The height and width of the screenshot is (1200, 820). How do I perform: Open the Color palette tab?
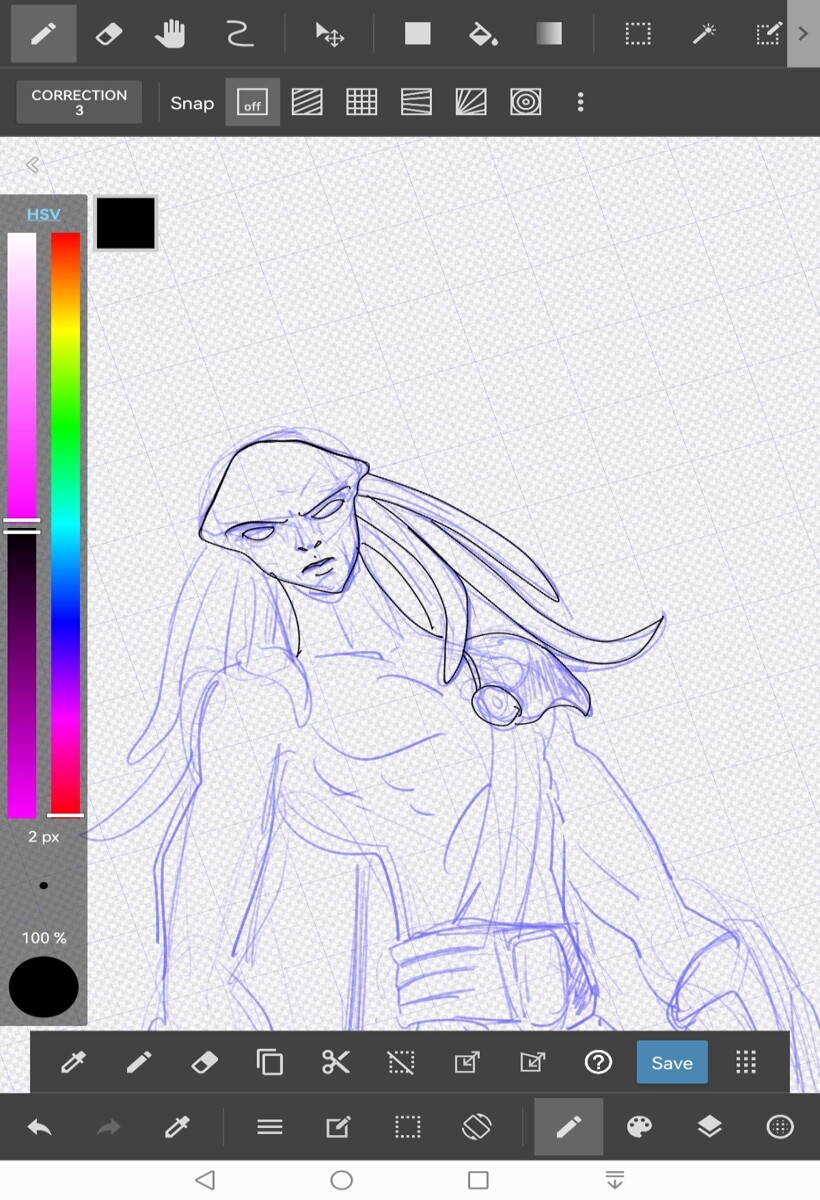pos(639,1128)
